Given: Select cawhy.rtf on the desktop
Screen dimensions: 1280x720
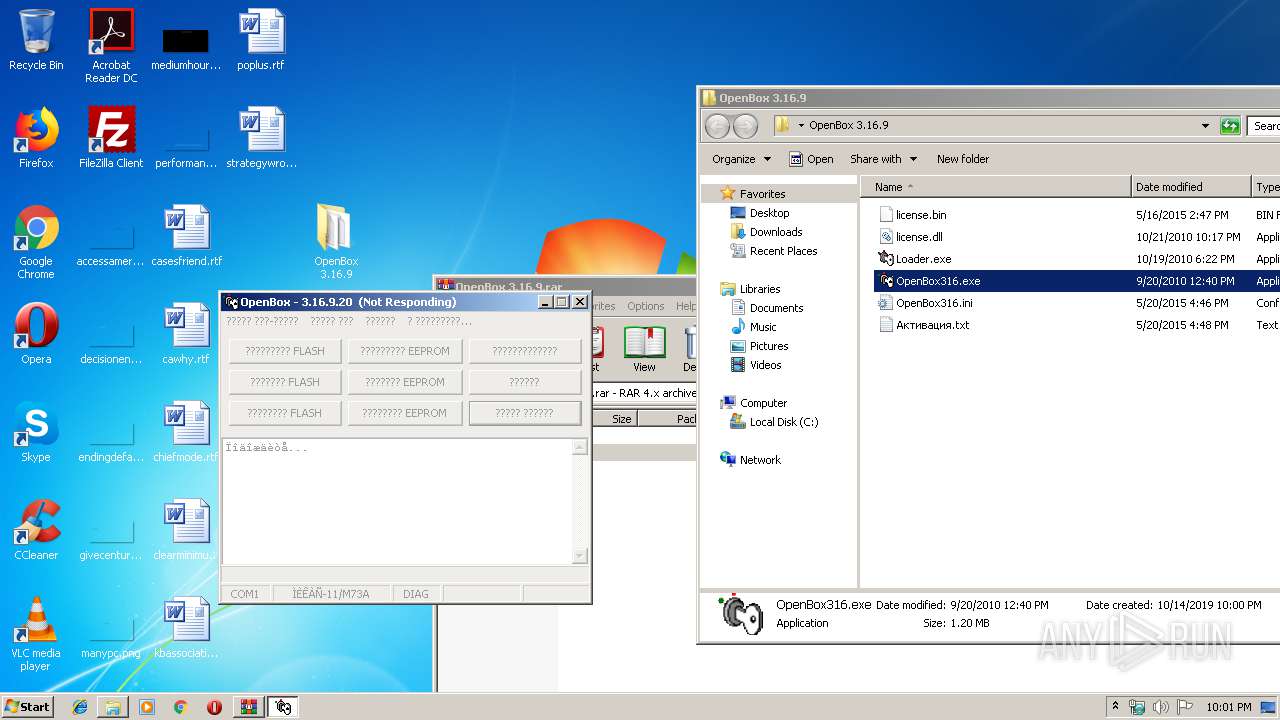Looking at the screenshot, I should pos(186,334).
